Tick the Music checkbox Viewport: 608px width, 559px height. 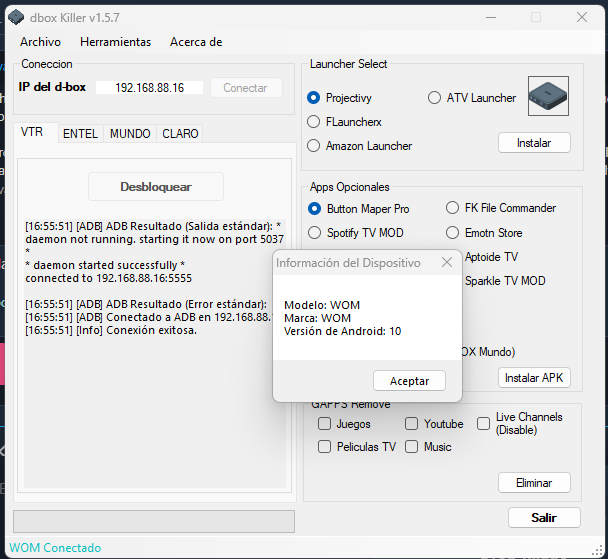click(x=411, y=447)
